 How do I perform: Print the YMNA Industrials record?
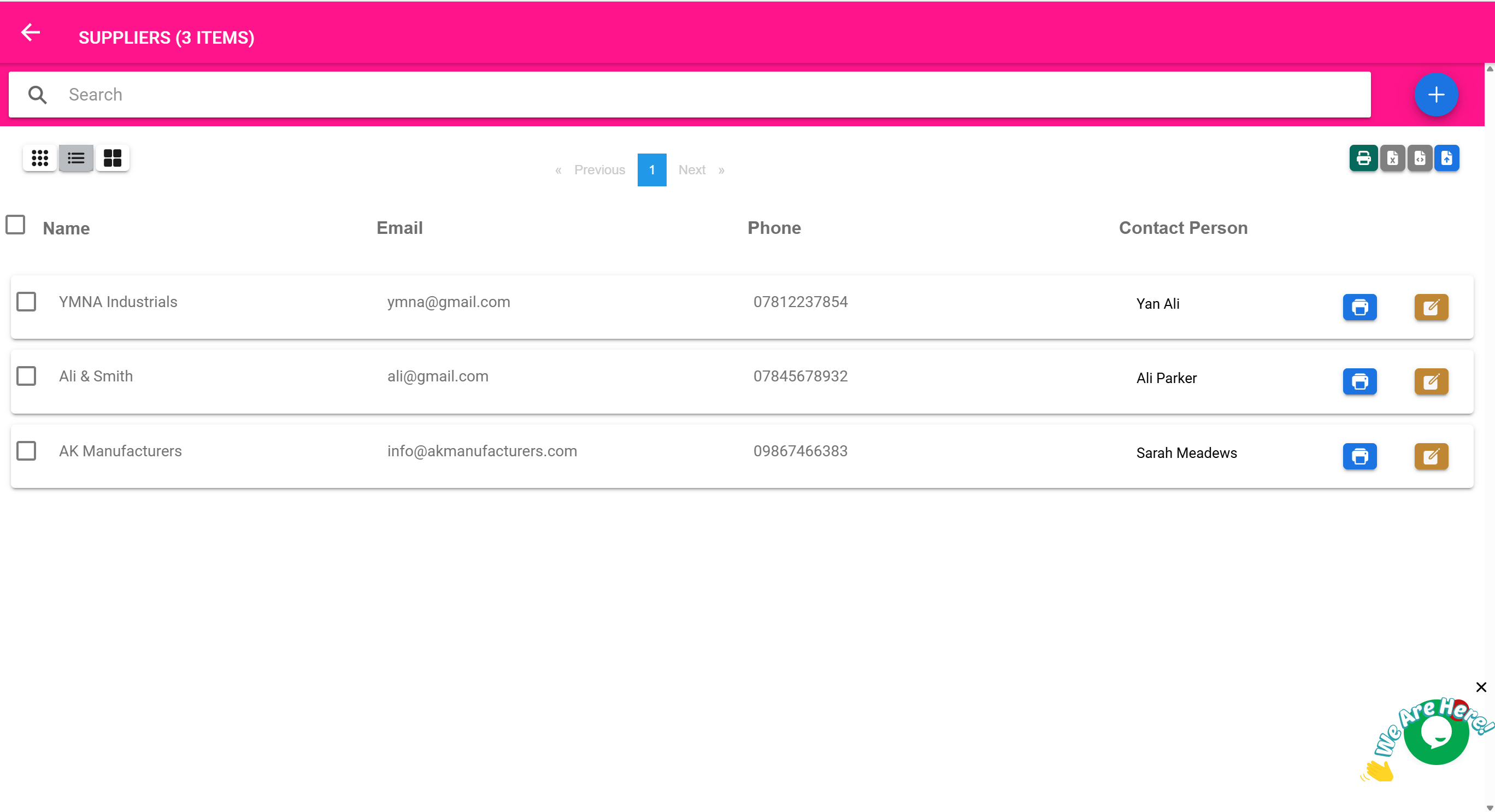click(x=1360, y=307)
